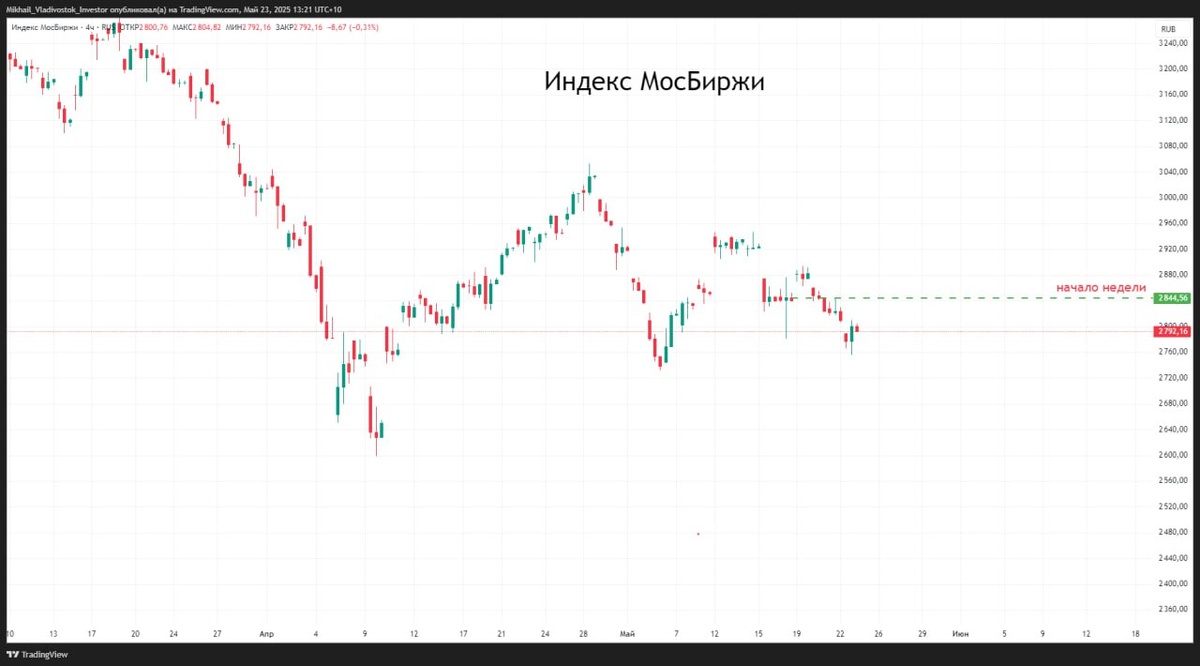This screenshot has height=666, width=1200.
Task: Click the '18' date label on time axis
Action: click(1135, 633)
